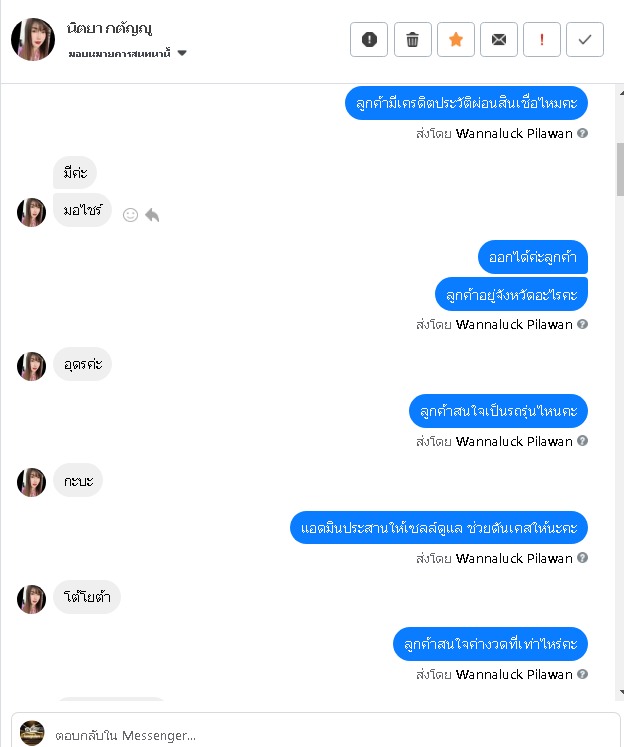Mark conversation done with checkmark icon

coord(585,40)
